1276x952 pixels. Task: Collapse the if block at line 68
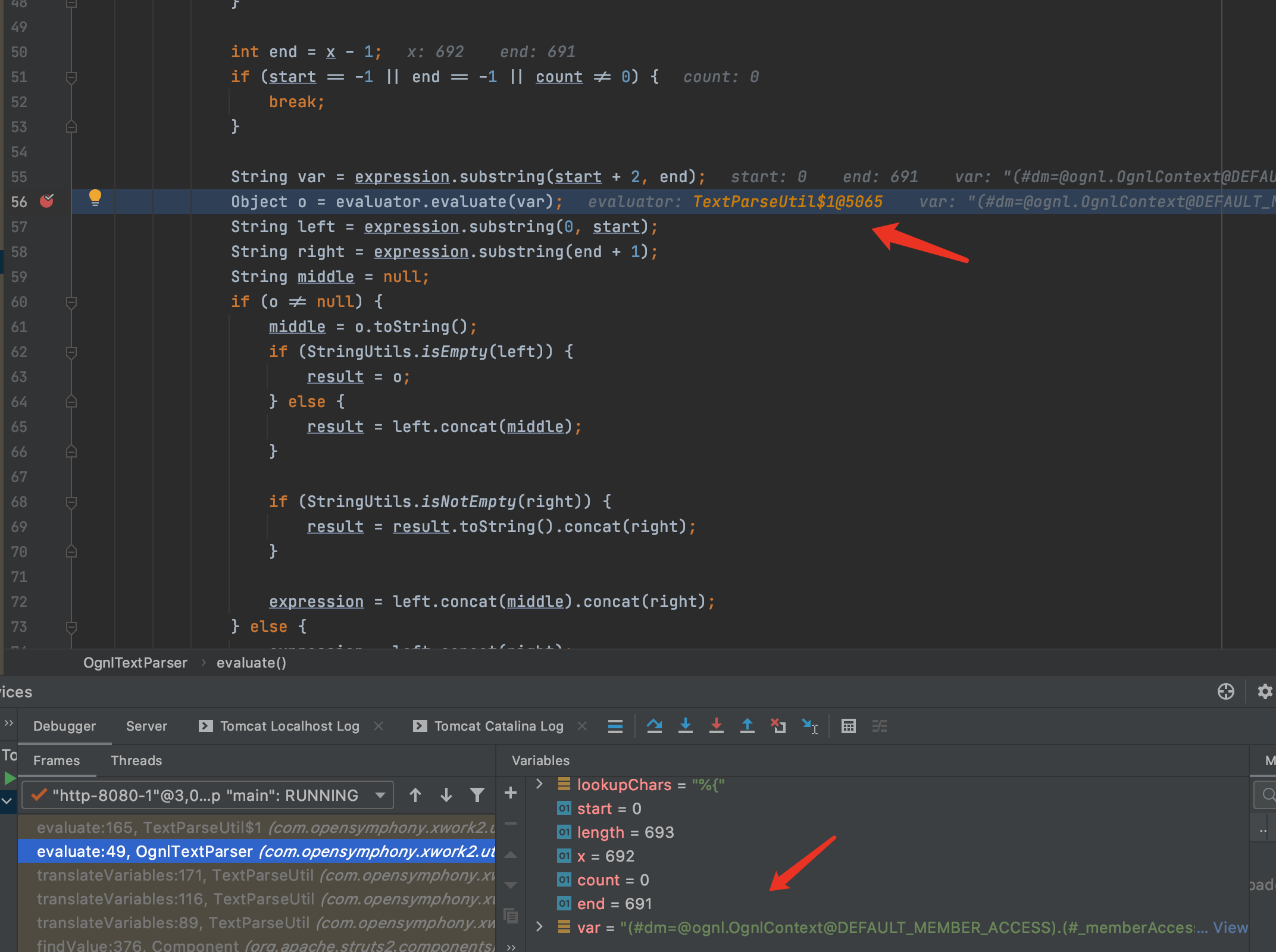[71, 502]
